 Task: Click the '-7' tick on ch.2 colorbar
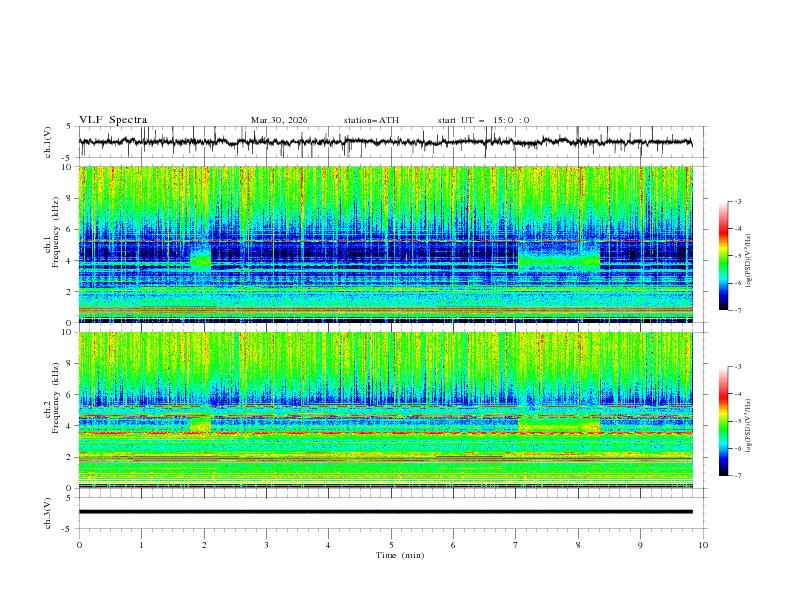[x=737, y=476]
